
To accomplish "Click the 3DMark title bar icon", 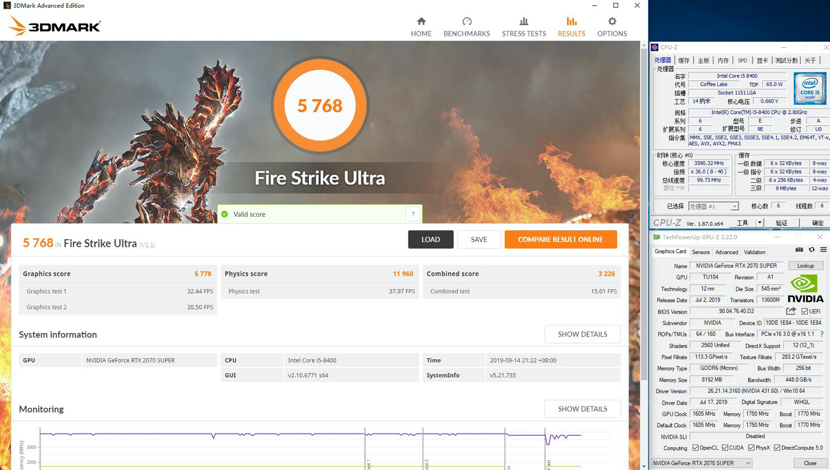I will pyautogui.click(x=6, y=5).
